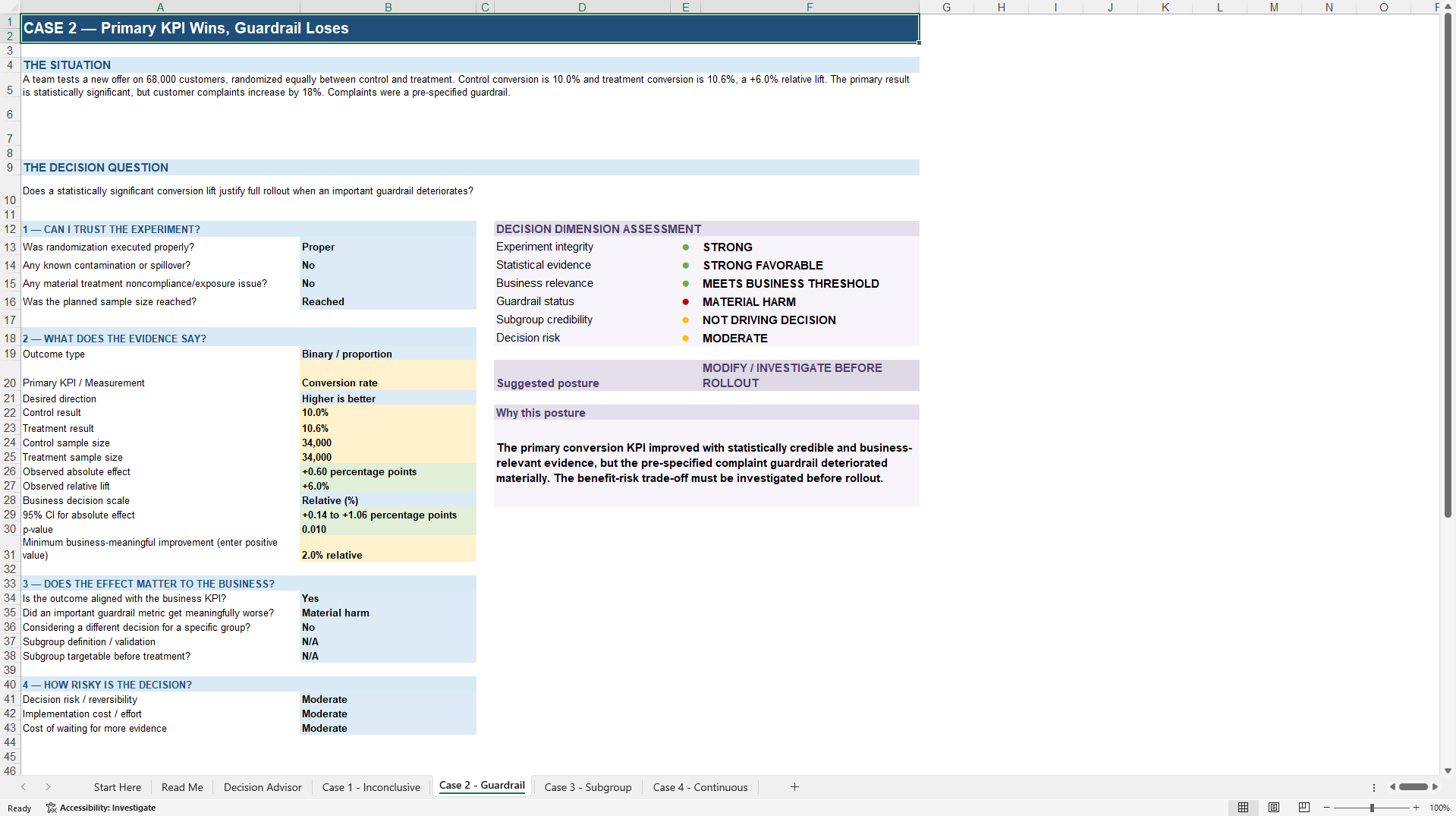Open sheet tab bar options dots
Image resolution: width=1456 pixels, height=816 pixels.
(1374, 787)
